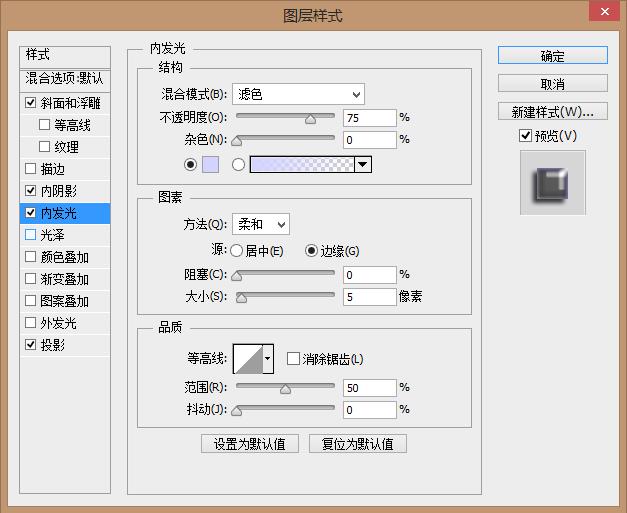Open the 方法 dropdown showing 柔和

[261, 224]
